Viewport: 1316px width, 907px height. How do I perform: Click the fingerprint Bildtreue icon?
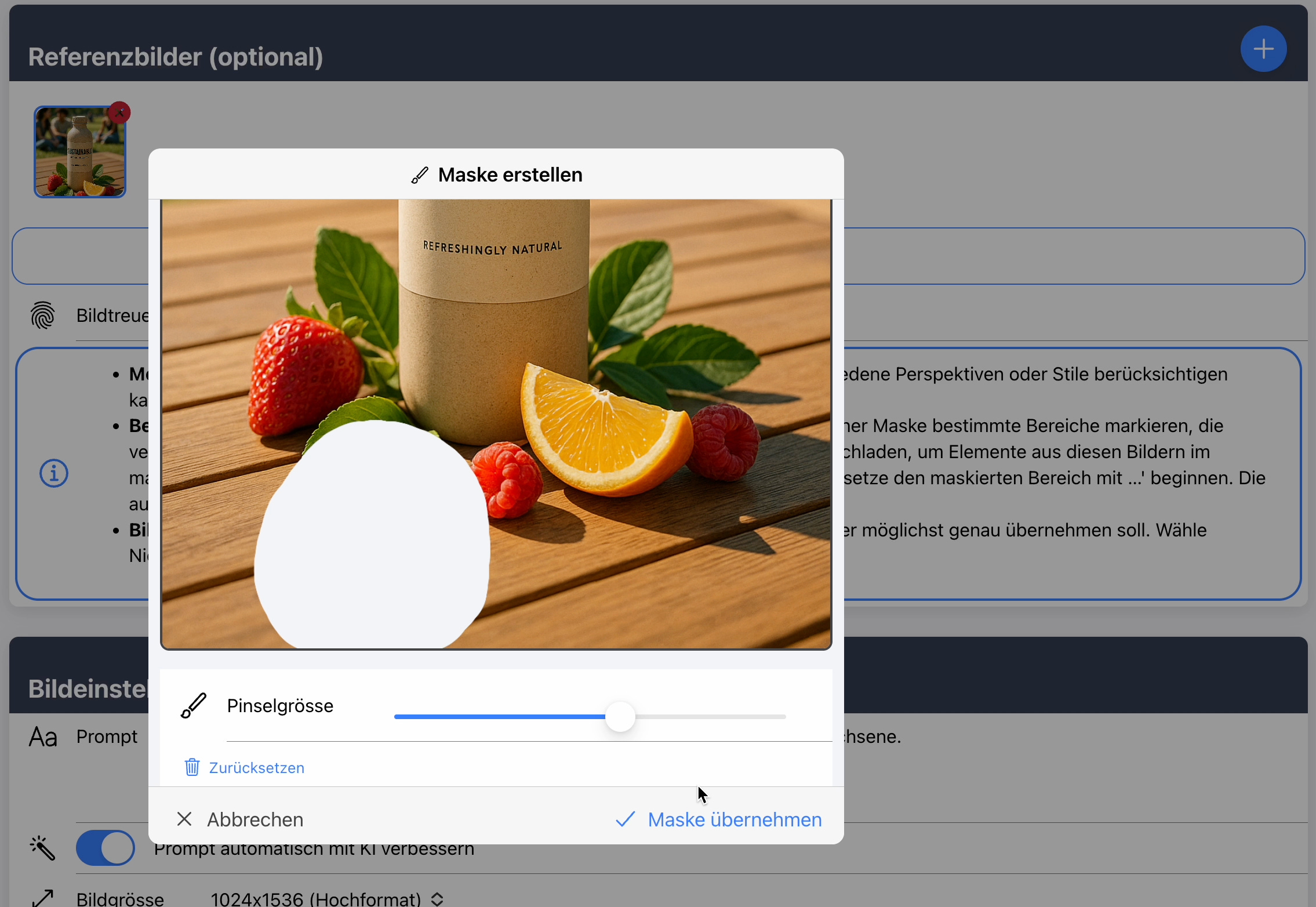tap(43, 315)
